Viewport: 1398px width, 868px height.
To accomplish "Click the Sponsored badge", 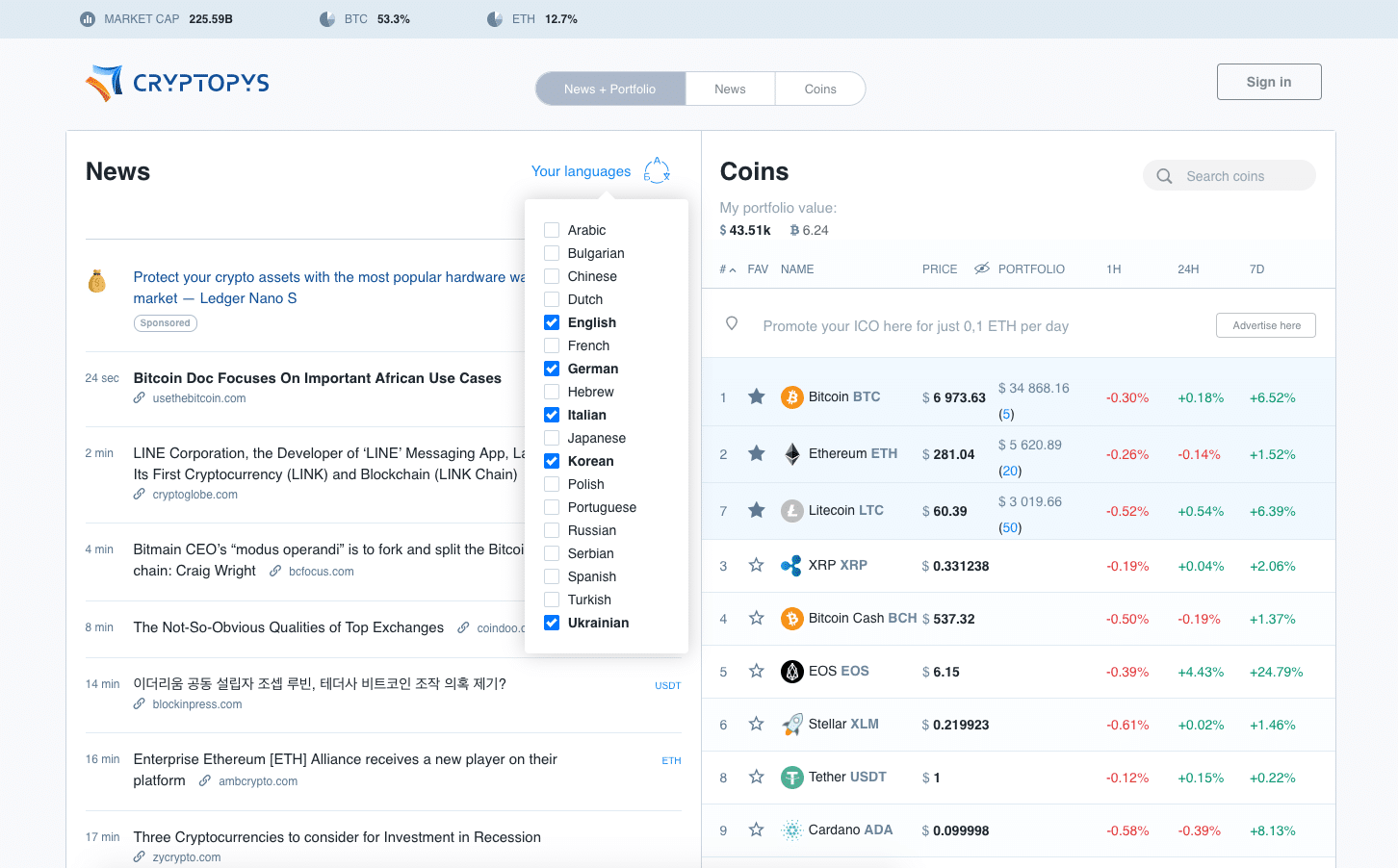I will [x=166, y=323].
